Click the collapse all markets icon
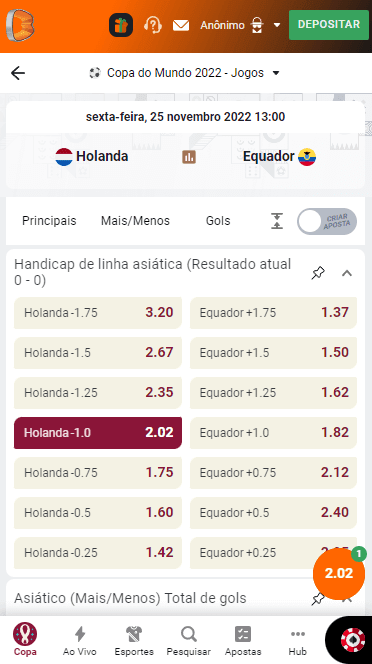372x664 pixels. pyautogui.click(x=277, y=221)
